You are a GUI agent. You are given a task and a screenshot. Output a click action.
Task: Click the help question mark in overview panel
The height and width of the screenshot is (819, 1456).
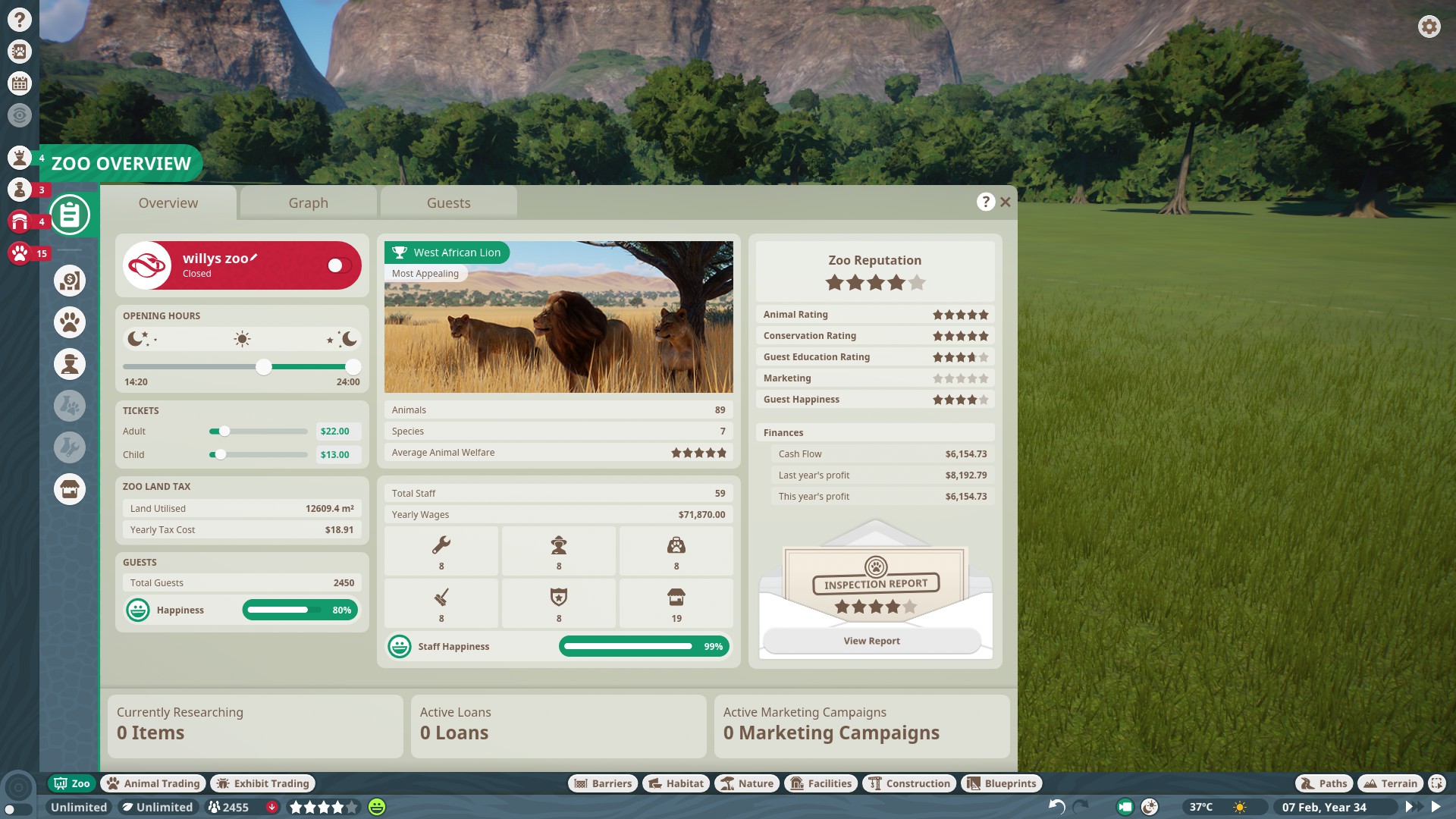985,202
